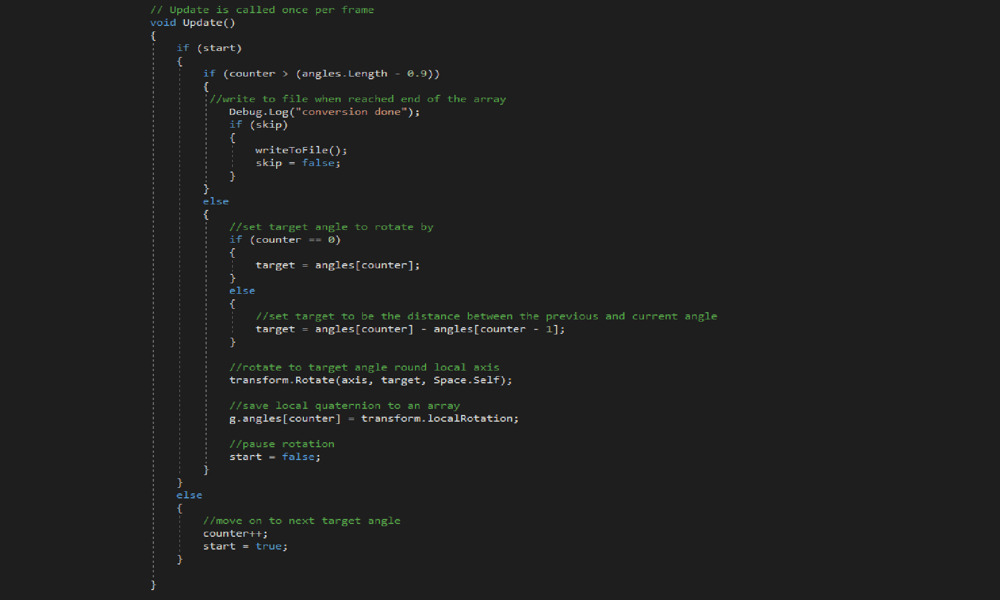Click the comment "//move on to next target angle"
This screenshot has width=1000, height=600.
point(302,521)
